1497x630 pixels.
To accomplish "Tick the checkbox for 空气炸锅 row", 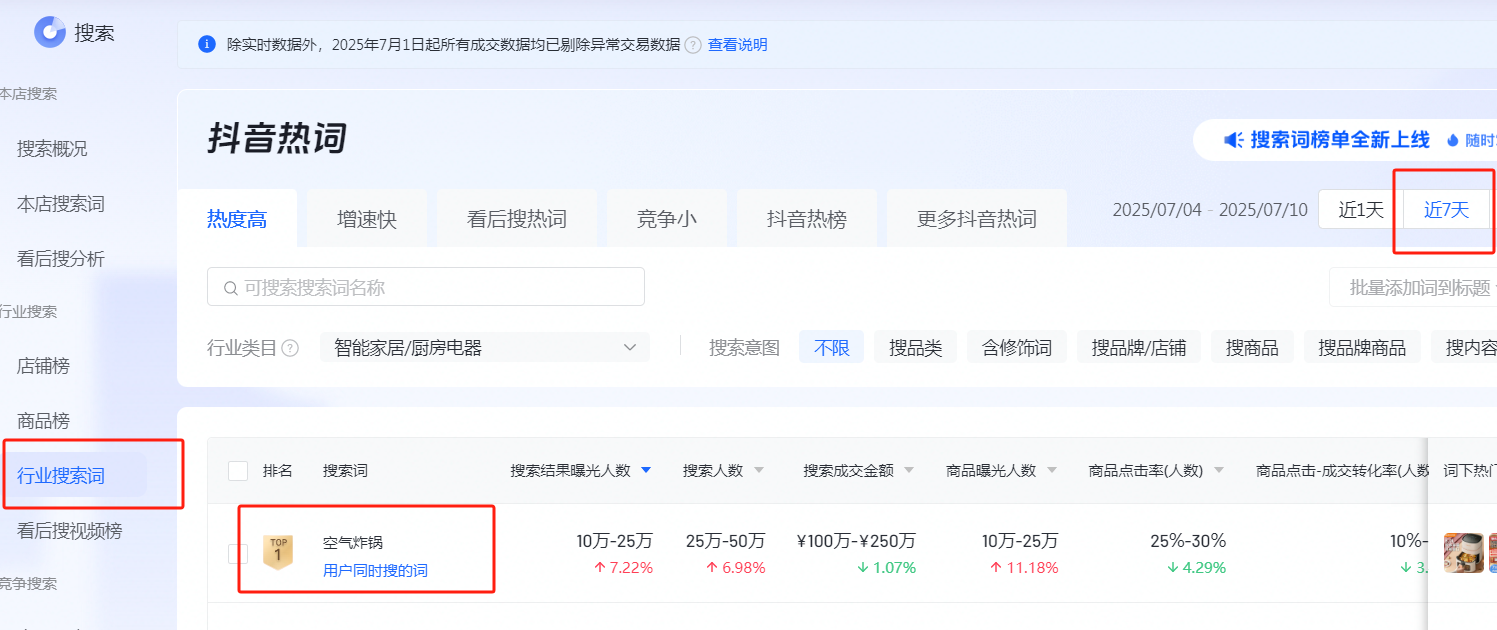I will [x=238, y=553].
